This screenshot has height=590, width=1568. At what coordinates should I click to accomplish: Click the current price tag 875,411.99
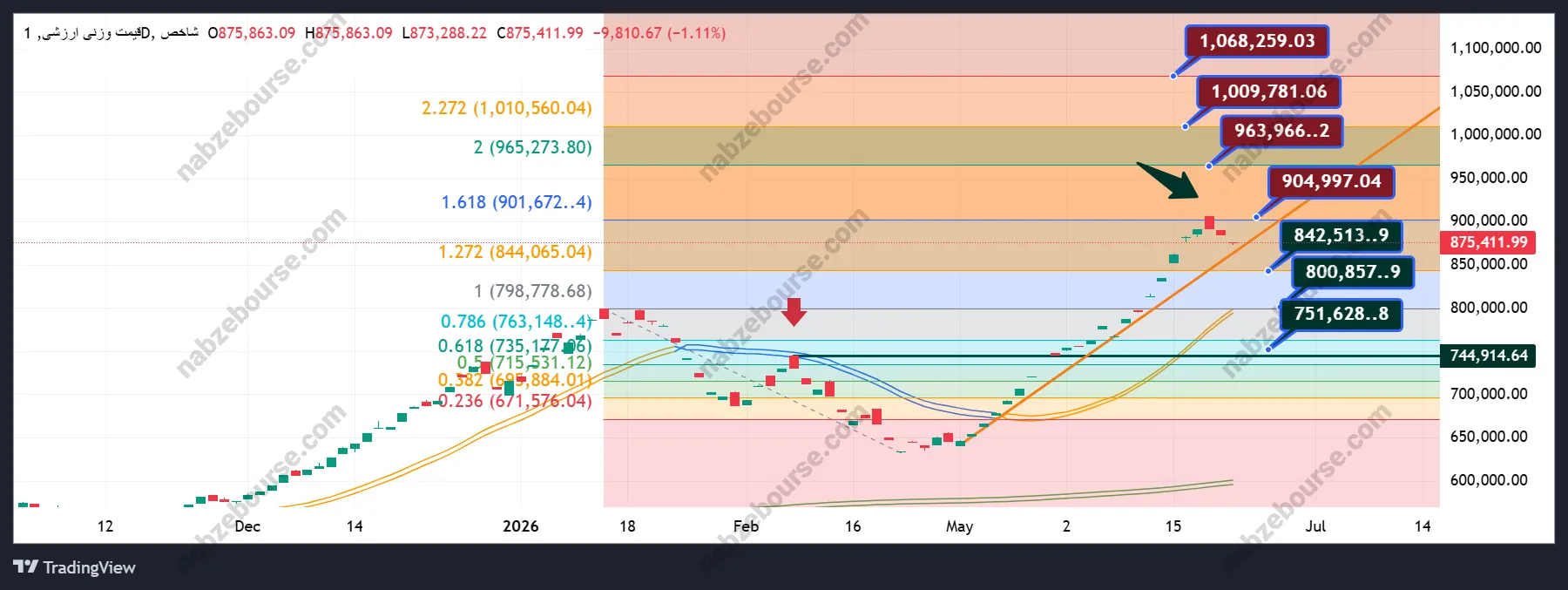1488,242
